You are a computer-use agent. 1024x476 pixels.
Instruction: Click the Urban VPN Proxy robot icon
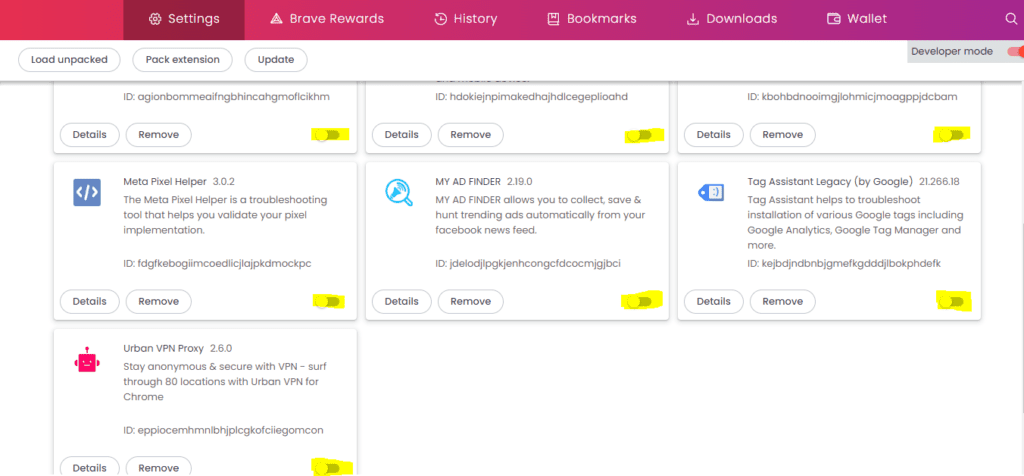(x=87, y=360)
